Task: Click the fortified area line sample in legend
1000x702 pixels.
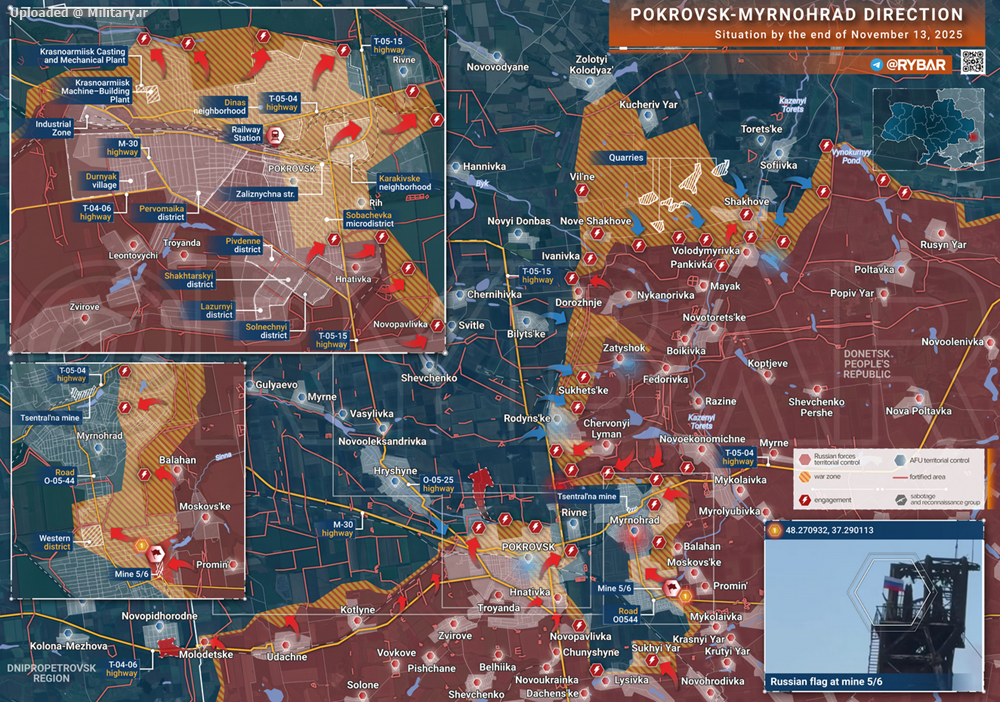Action: pyautogui.click(x=902, y=479)
